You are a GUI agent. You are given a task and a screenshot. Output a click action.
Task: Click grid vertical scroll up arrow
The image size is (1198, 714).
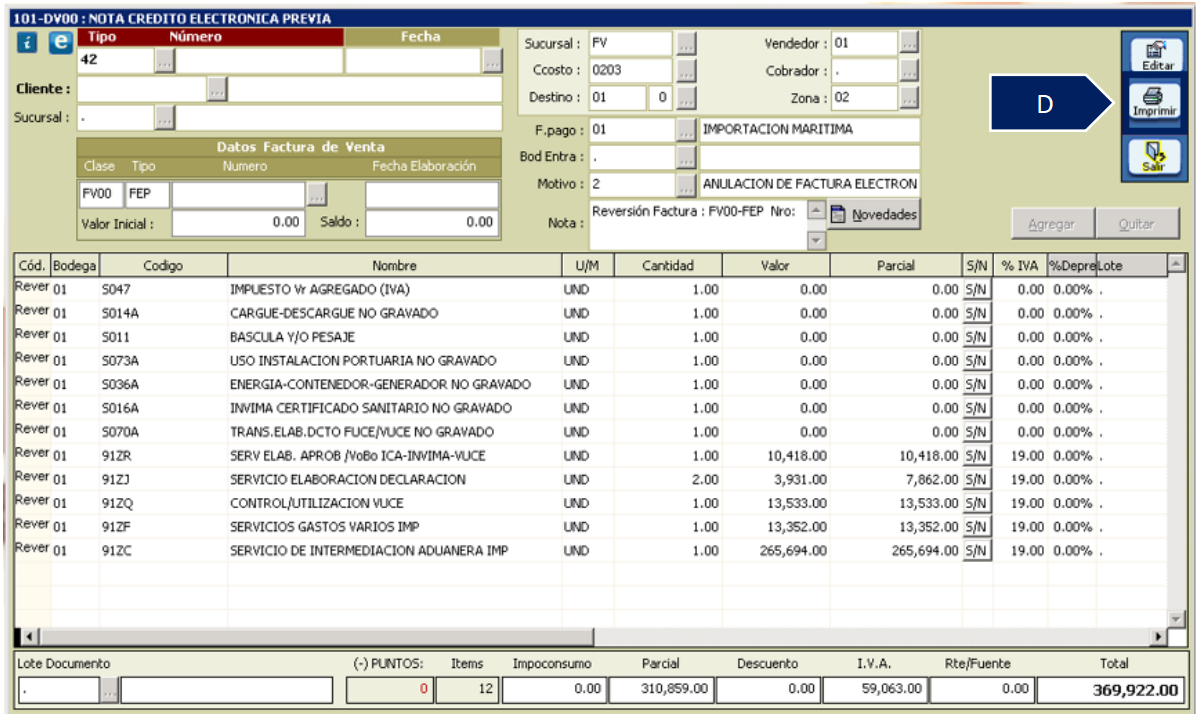coord(1177,264)
